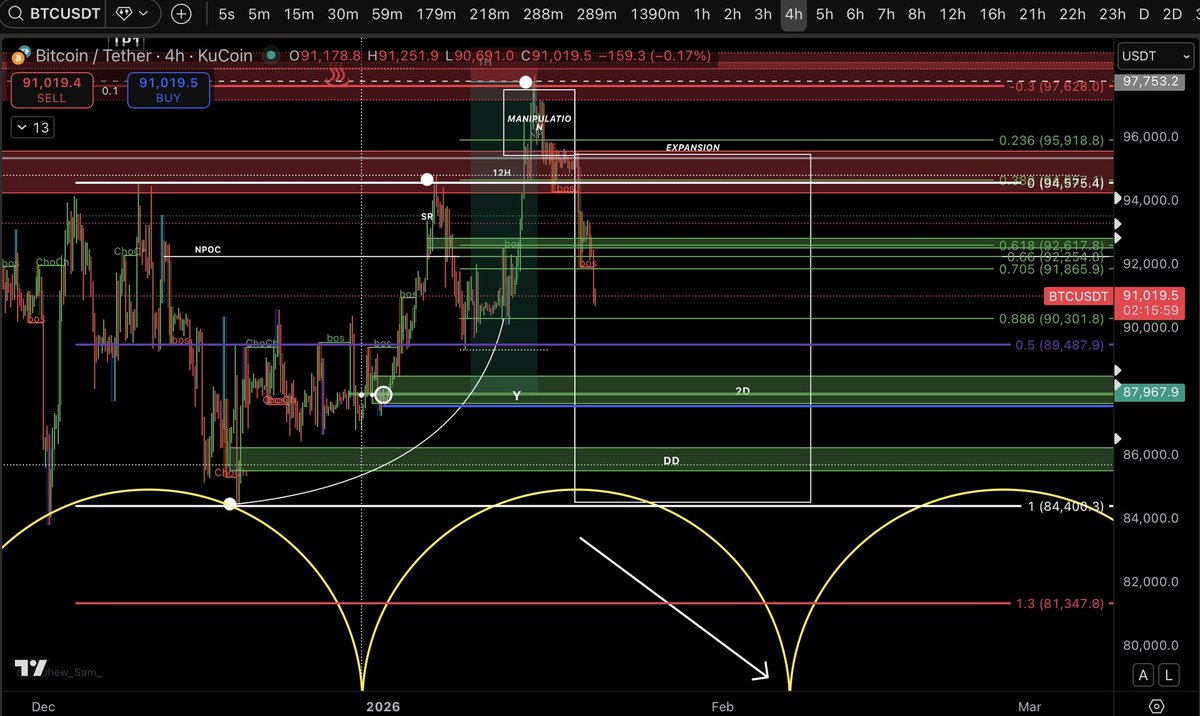Expand the 13 indicators legend
Screen dimensions: 1200x716
pos(34,127)
